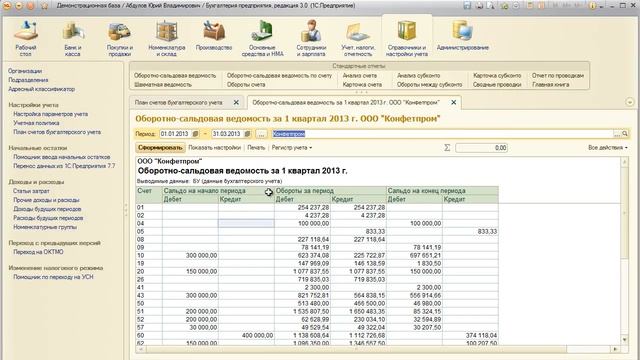Open Адресный классификатор in the sidebar

[41, 89]
